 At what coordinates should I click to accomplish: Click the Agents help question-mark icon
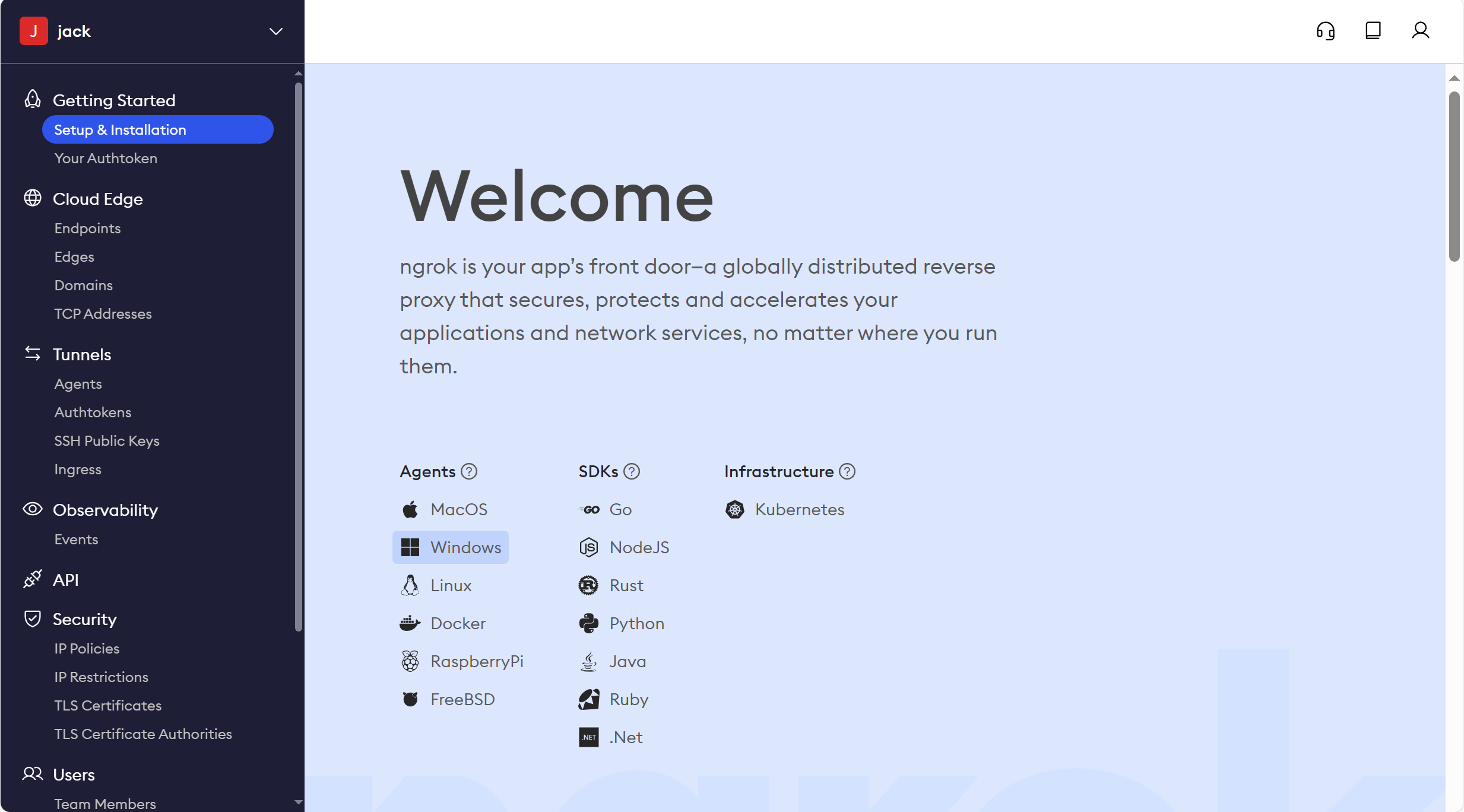(x=469, y=471)
